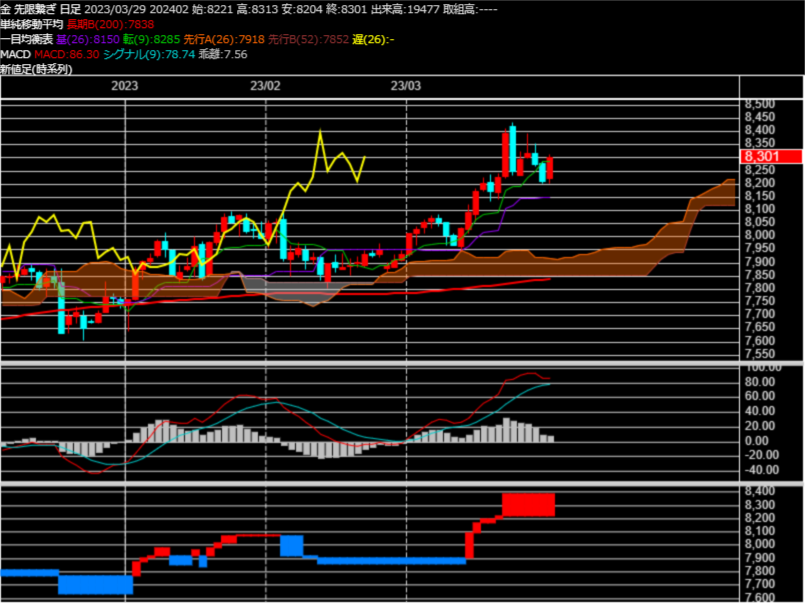Click the large red block in the 新値足 panel
The width and height of the screenshot is (805, 603).
(x=528, y=505)
